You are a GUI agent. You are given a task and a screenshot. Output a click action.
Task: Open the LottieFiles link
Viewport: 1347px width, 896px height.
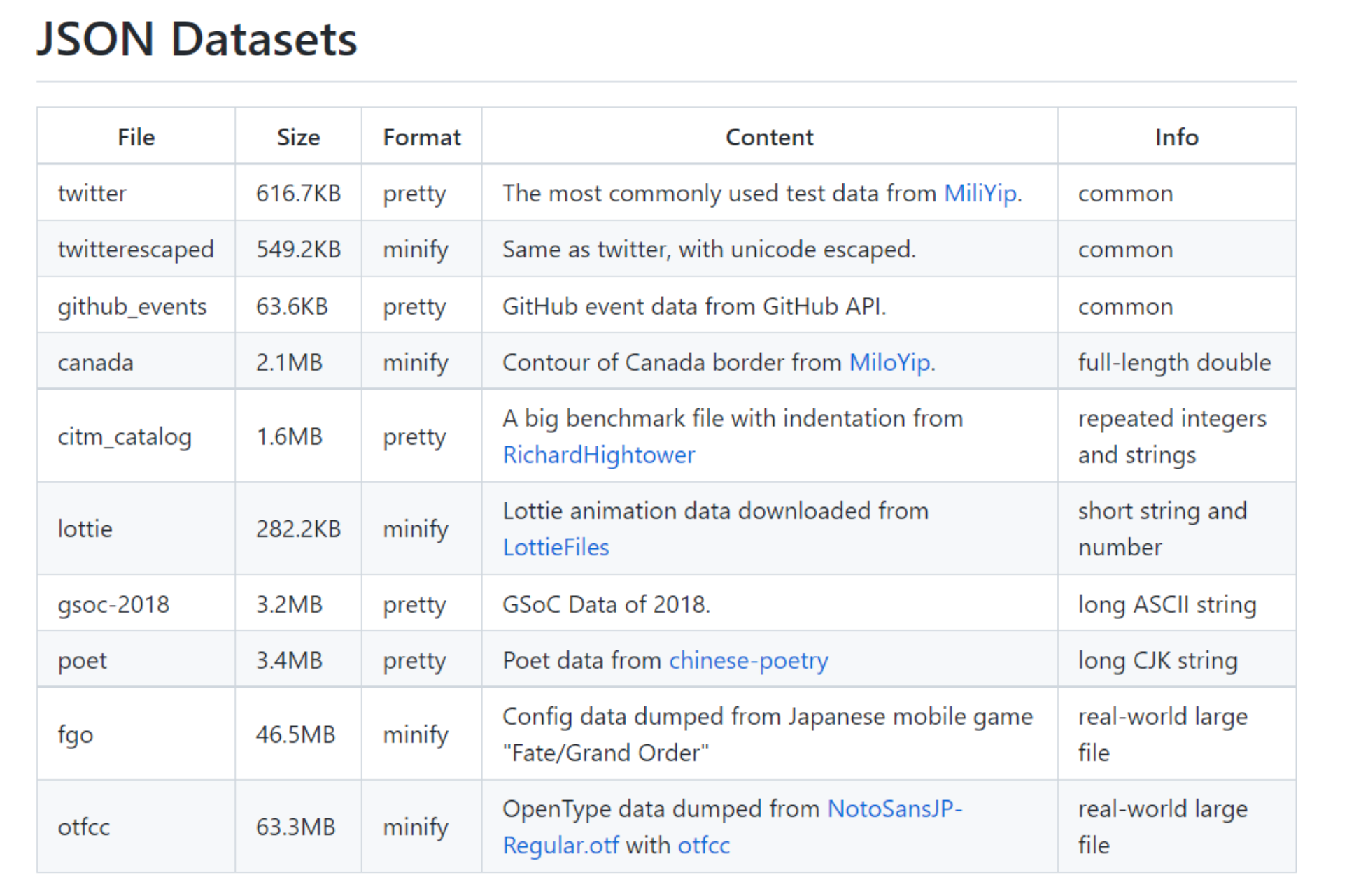(556, 547)
